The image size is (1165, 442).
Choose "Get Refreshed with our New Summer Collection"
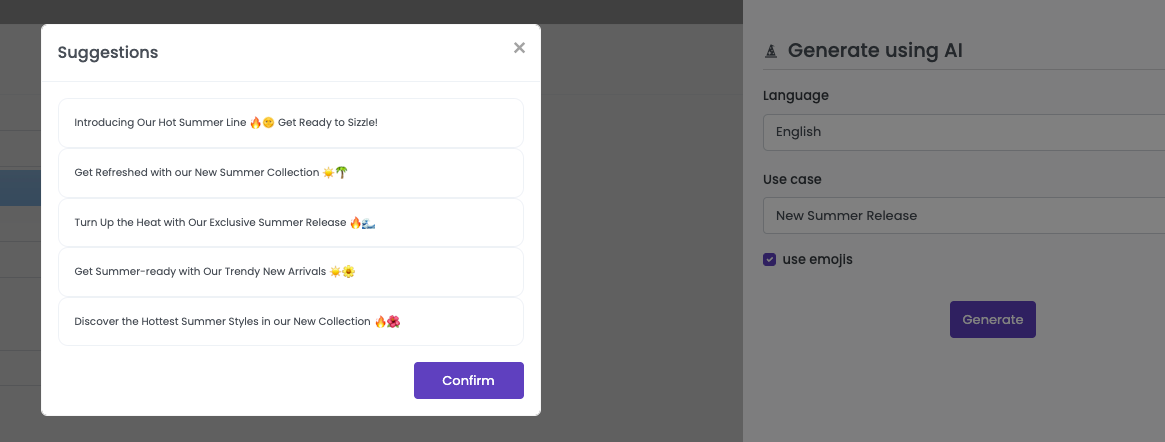coord(196,173)
